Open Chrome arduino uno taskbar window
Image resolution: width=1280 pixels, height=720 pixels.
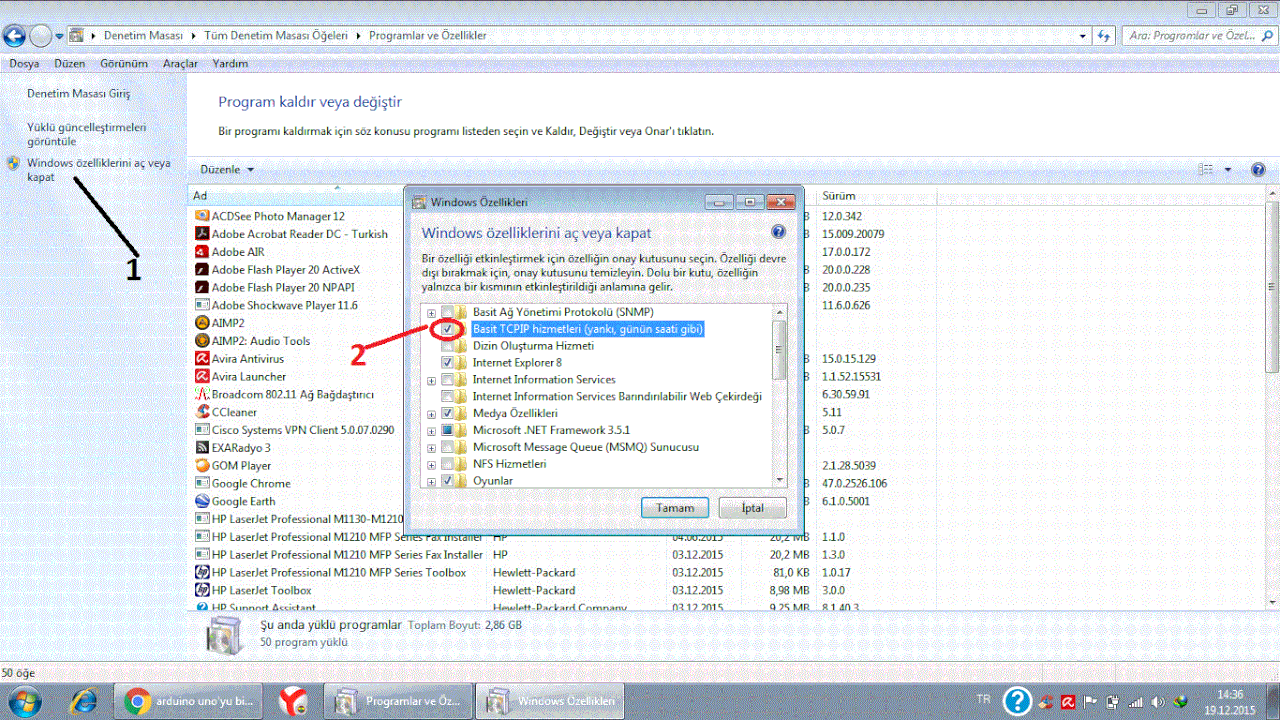(189, 701)
